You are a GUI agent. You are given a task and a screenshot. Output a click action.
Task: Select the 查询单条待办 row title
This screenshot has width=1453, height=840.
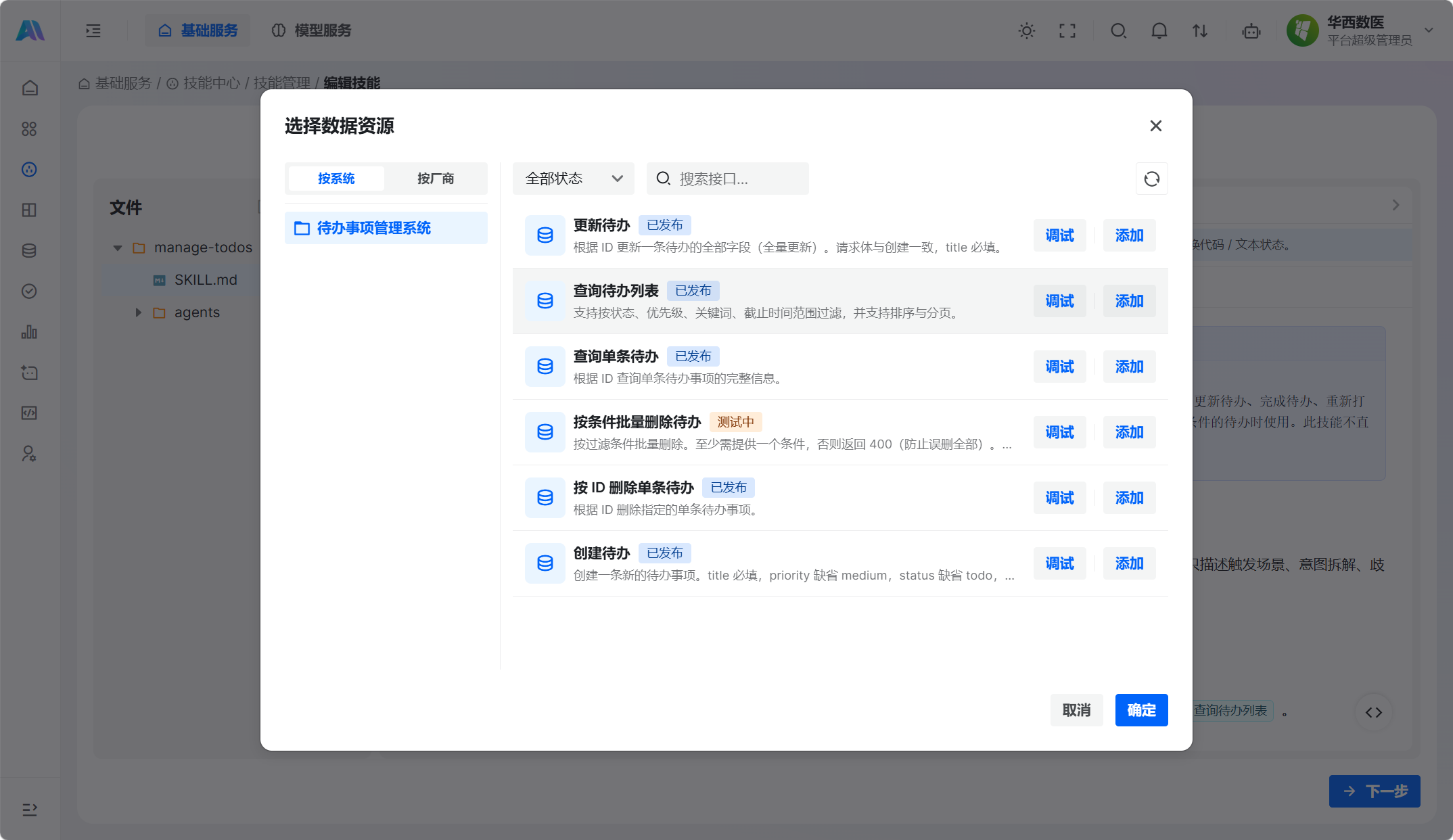click(616, 356)
